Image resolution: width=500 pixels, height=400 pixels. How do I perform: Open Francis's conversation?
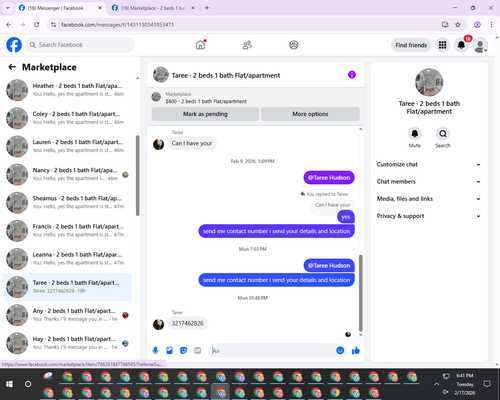point(67,230)
